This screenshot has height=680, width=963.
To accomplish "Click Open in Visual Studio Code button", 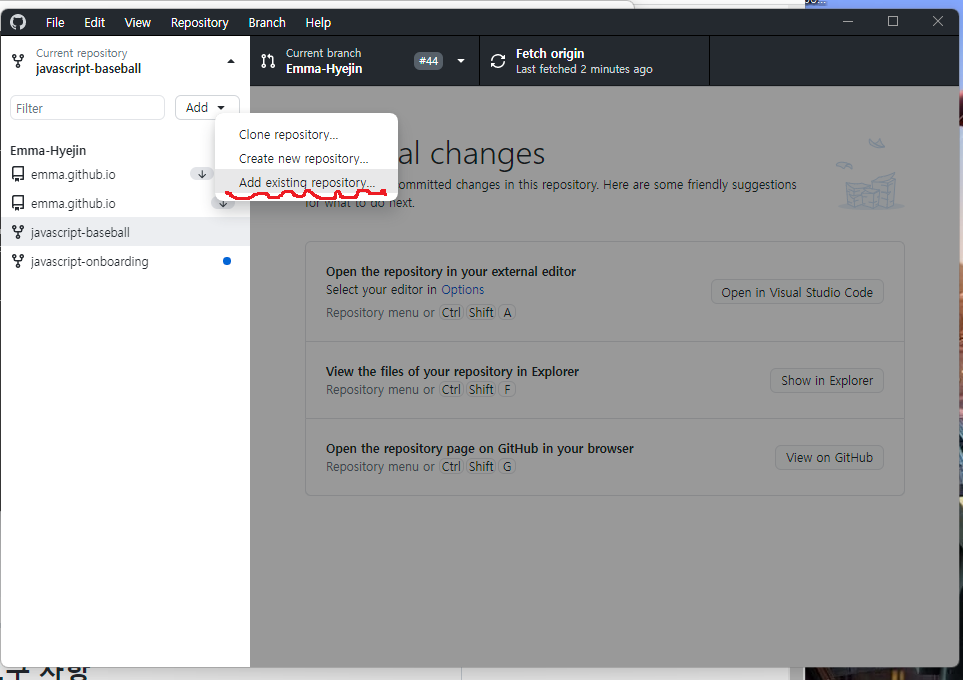I will tap(797, 292).
